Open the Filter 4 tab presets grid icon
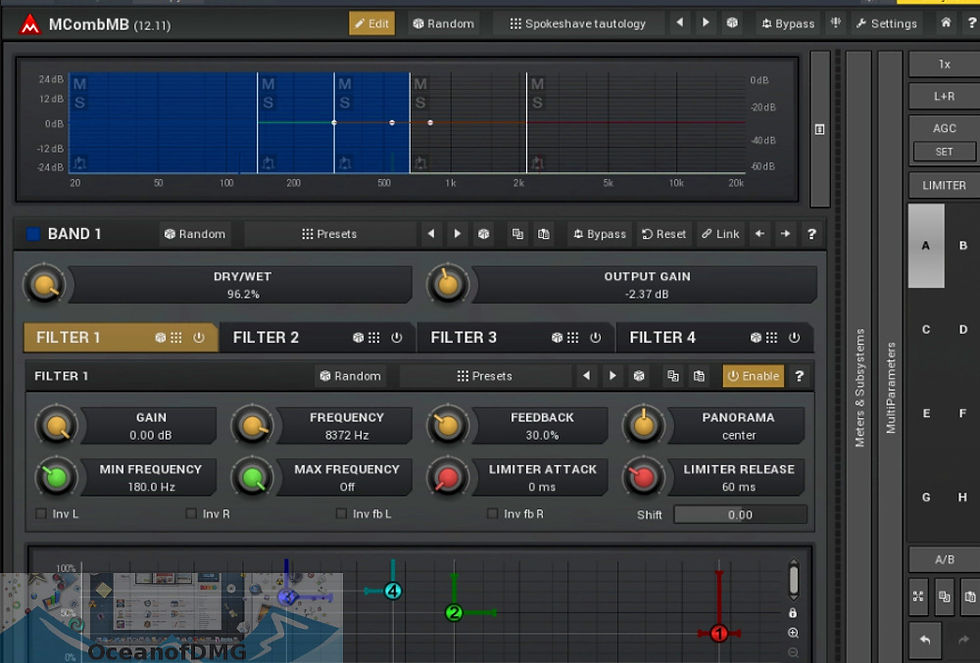The width and height of the screenshot is (980, 663). pos(772,337)
